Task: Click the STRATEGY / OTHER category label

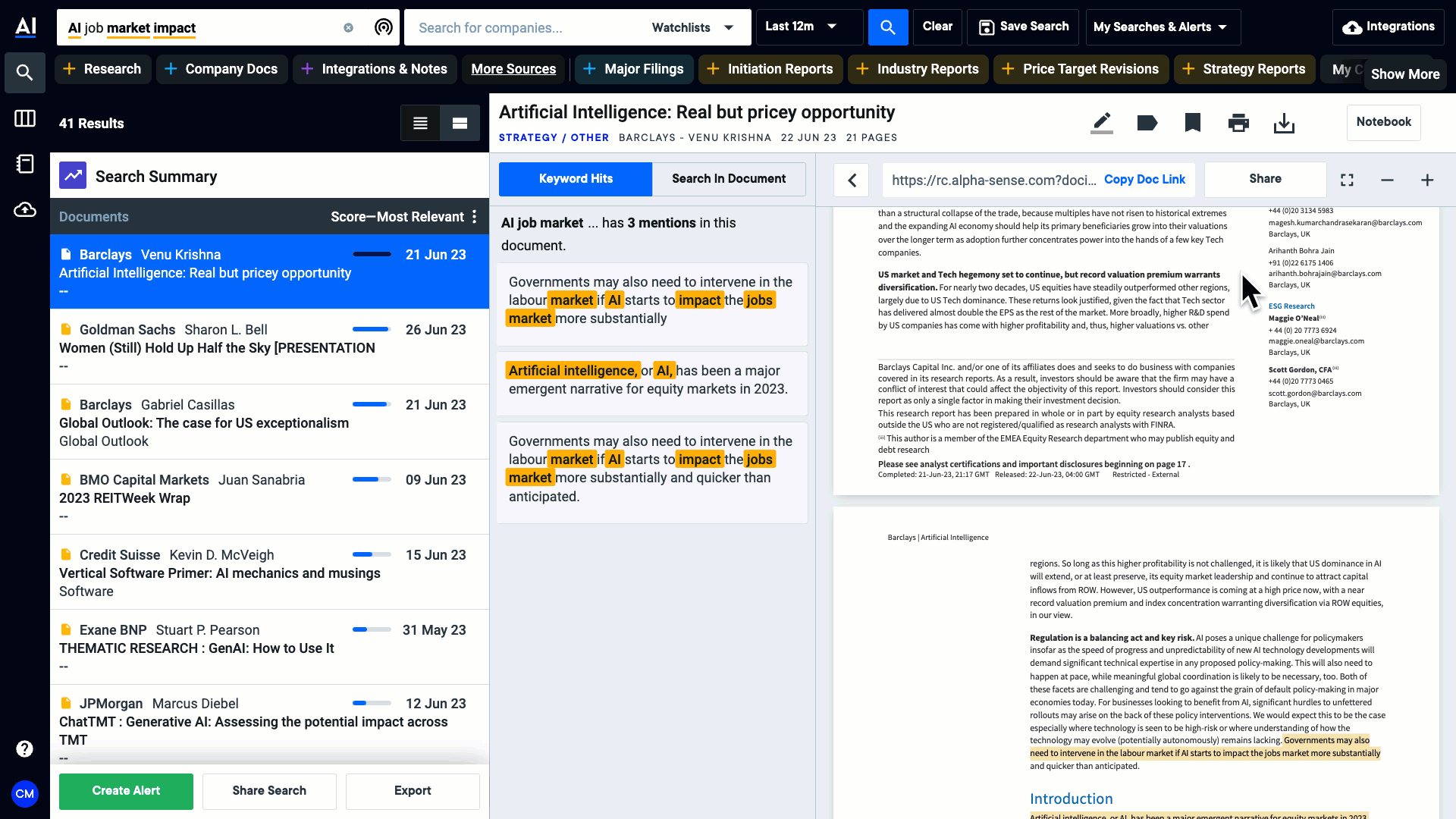Action: [x=554, y=138]
